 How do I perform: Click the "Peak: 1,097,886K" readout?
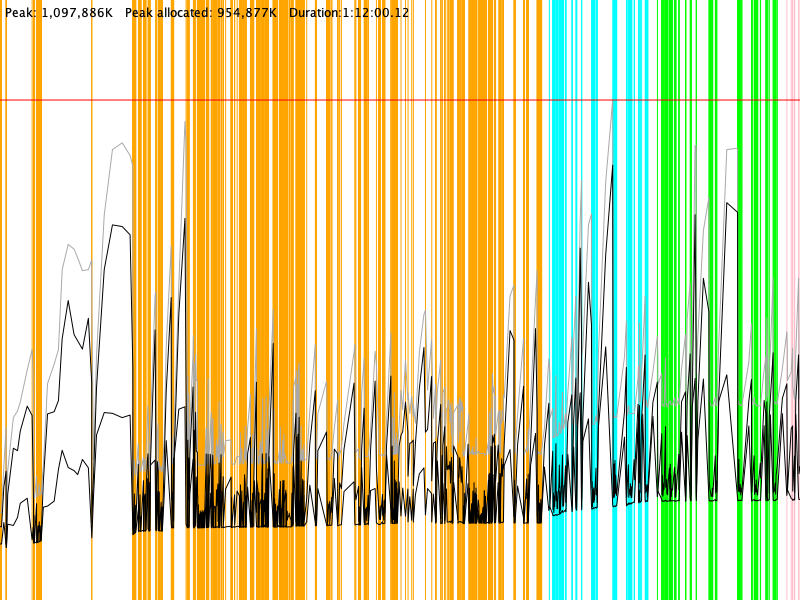[x=59, y=13]
